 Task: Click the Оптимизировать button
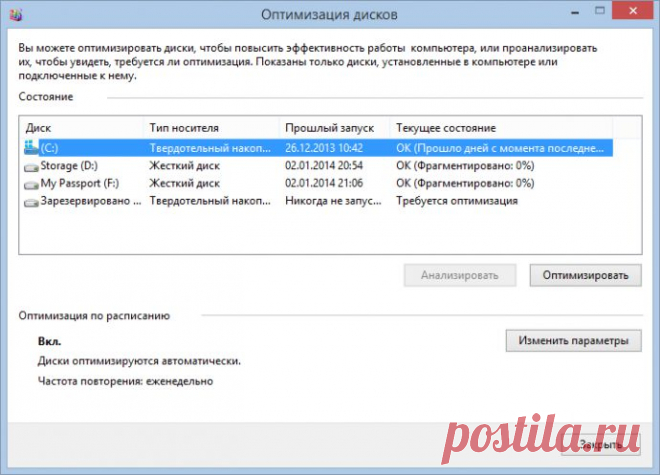pyautogui.click(x=585, y=275)
